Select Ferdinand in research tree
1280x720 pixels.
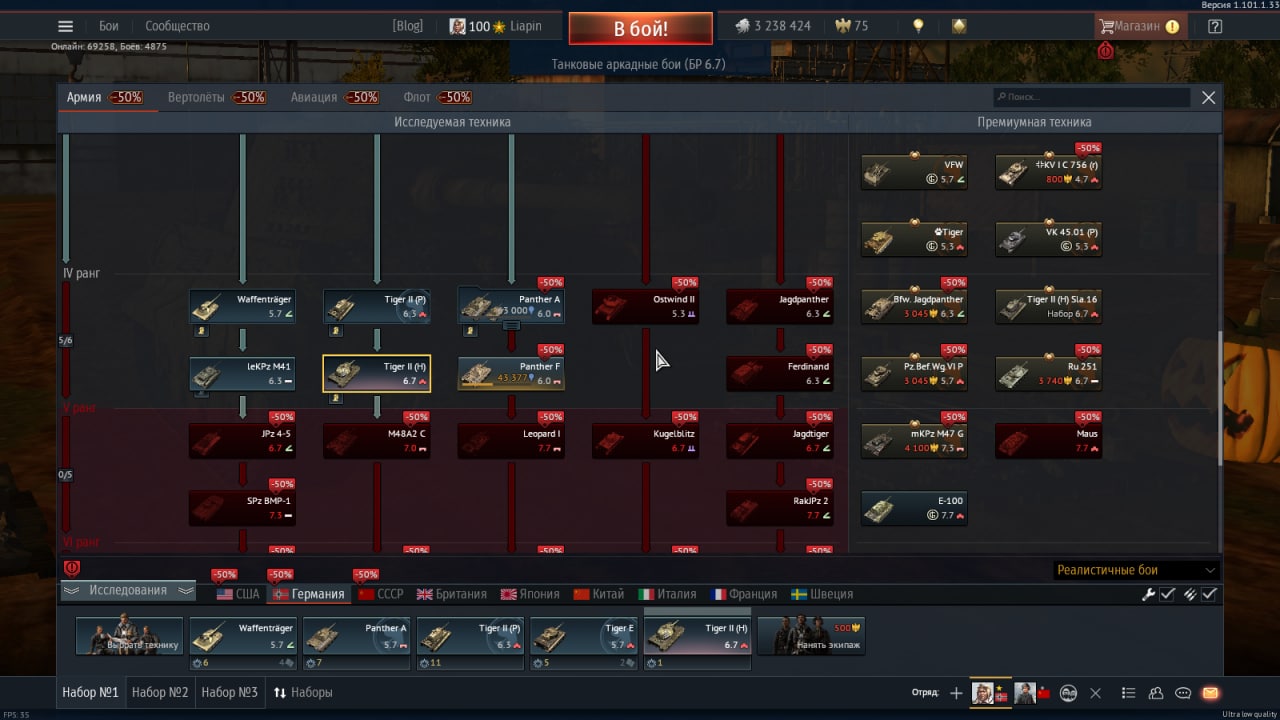[779, 373]
